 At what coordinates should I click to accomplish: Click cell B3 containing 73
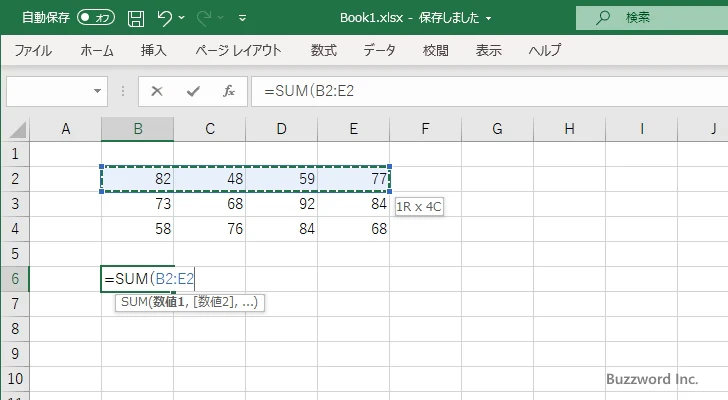point(138,204)
